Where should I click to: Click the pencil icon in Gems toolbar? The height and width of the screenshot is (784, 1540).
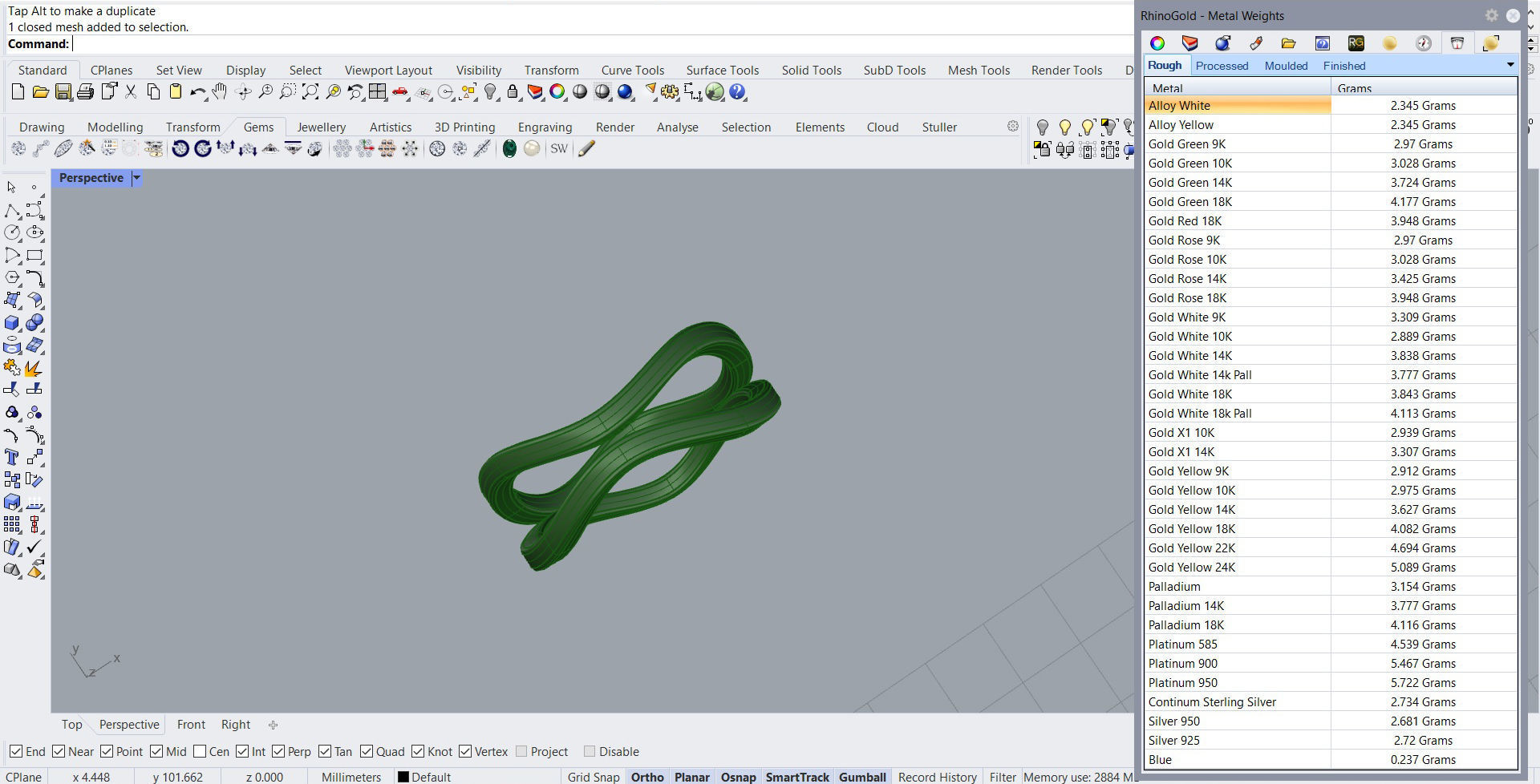(x=586, y=148)
